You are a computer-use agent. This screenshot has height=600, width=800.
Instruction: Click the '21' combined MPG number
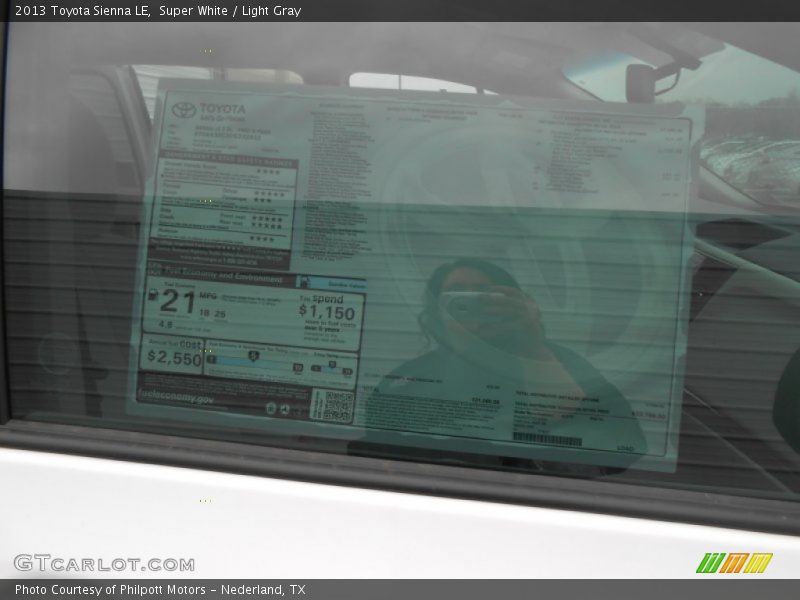pos(177,302)
